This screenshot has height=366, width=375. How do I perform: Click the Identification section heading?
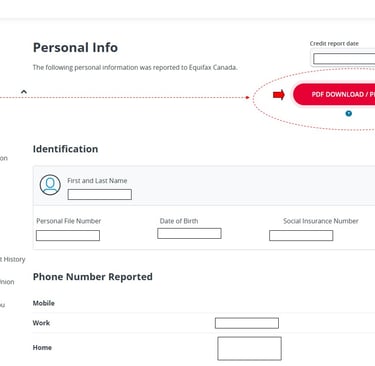[x=65, y=149]
